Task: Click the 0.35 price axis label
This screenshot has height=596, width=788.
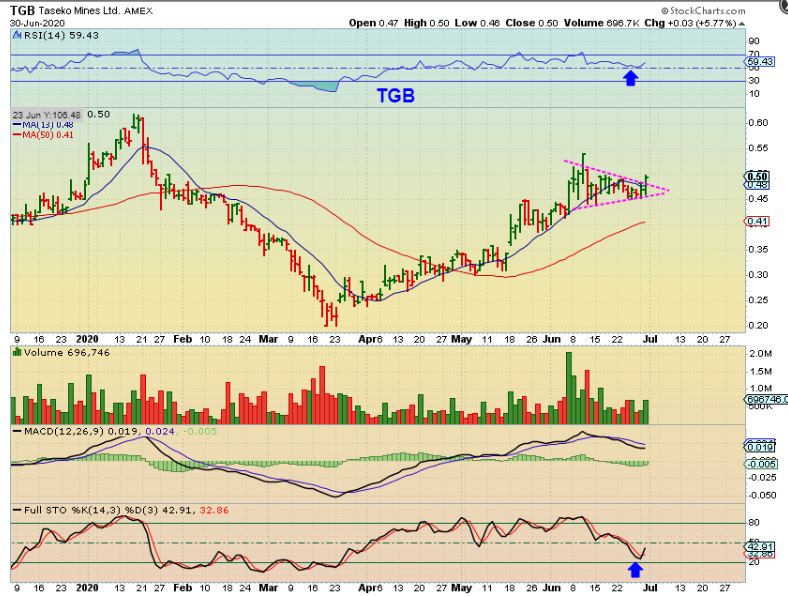Action: [758, 249]
